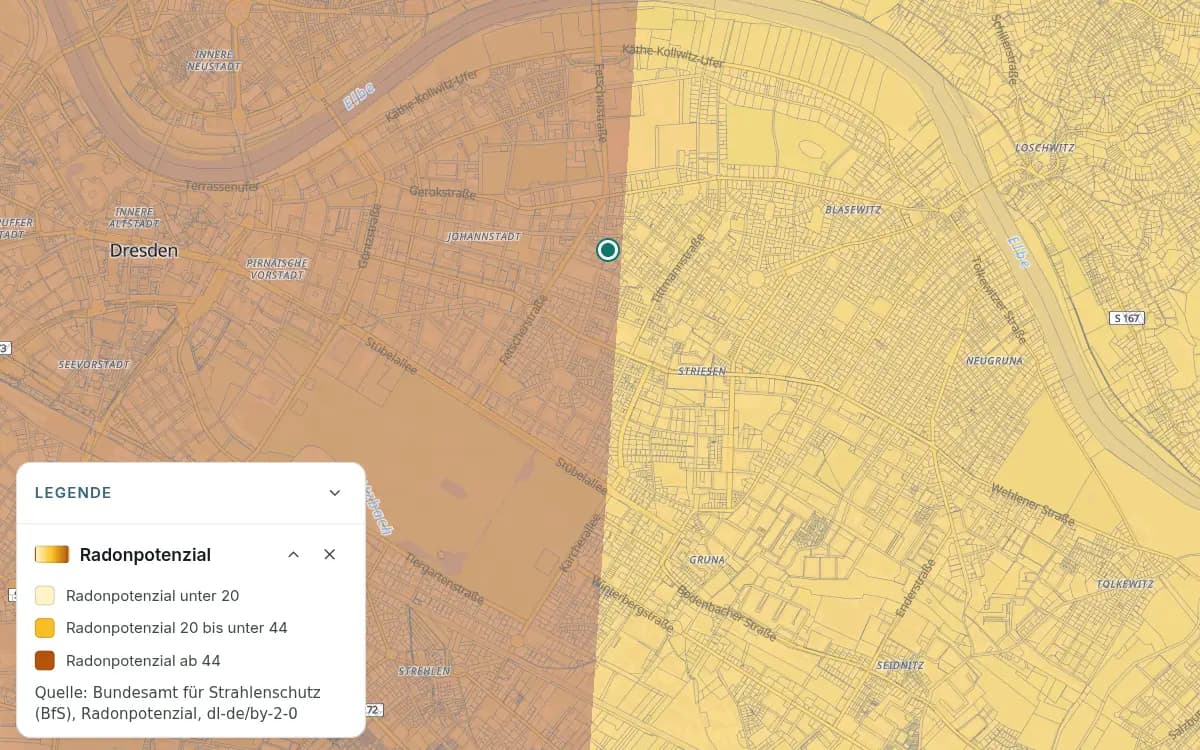Click the NEUGRUNA district label
The image size is (1200, 750).
(x=994, y=360)
